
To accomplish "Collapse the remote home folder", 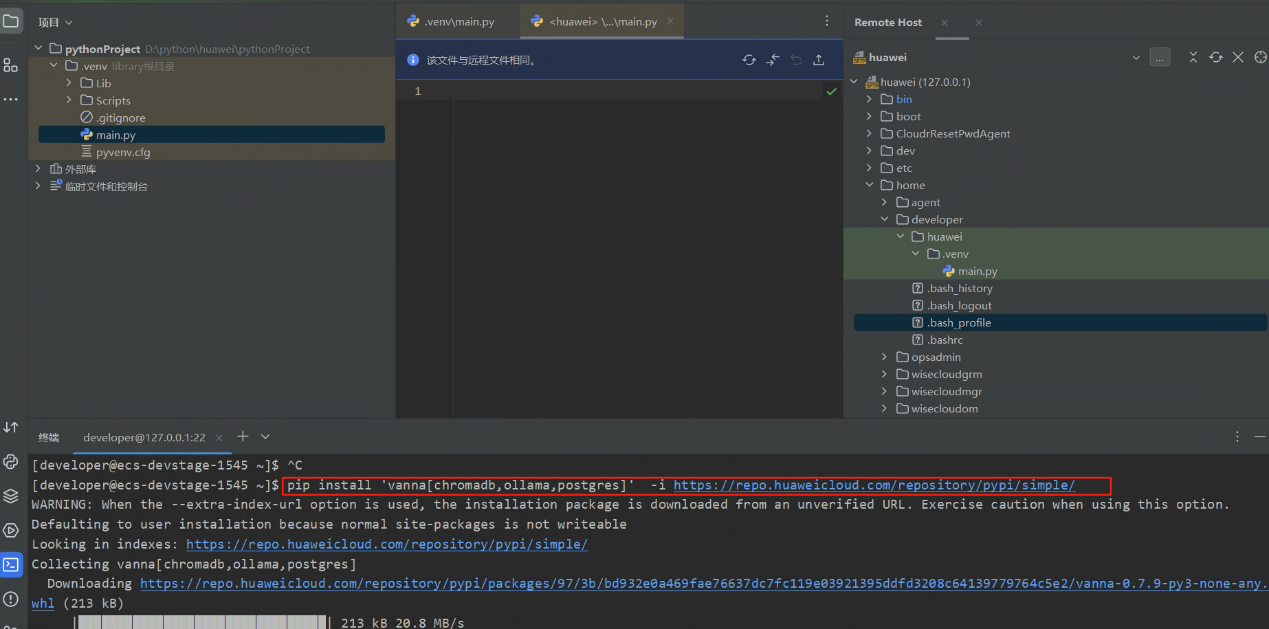I will point(870,185).
